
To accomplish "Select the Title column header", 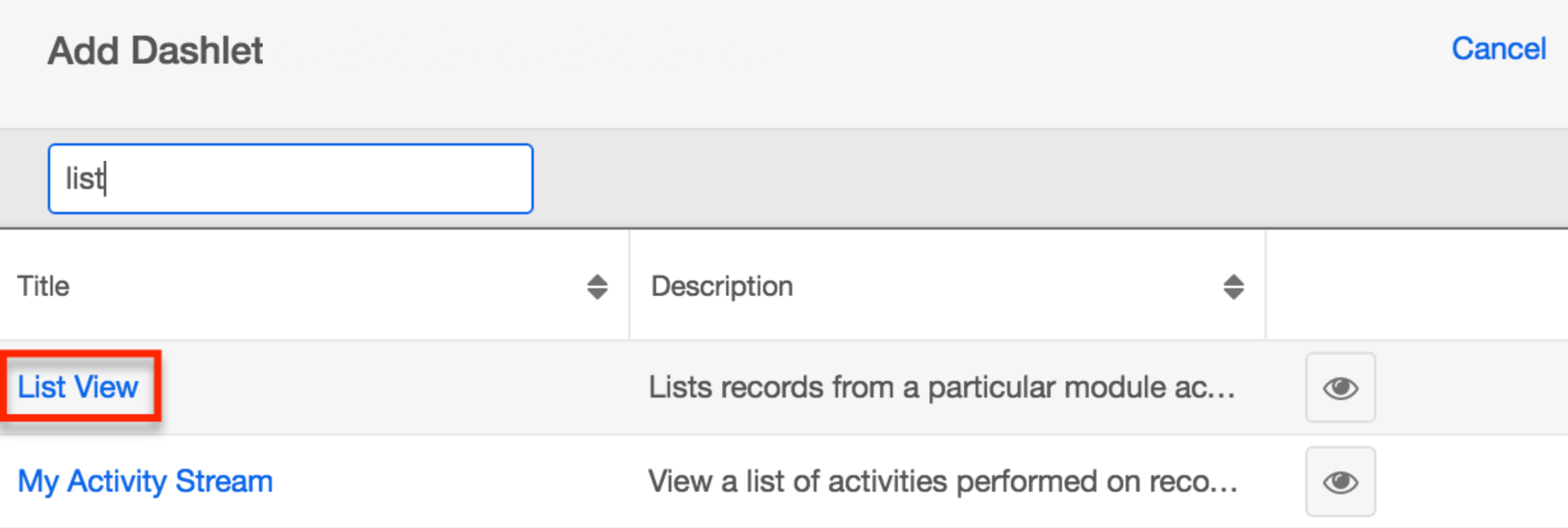I will 45,286.
